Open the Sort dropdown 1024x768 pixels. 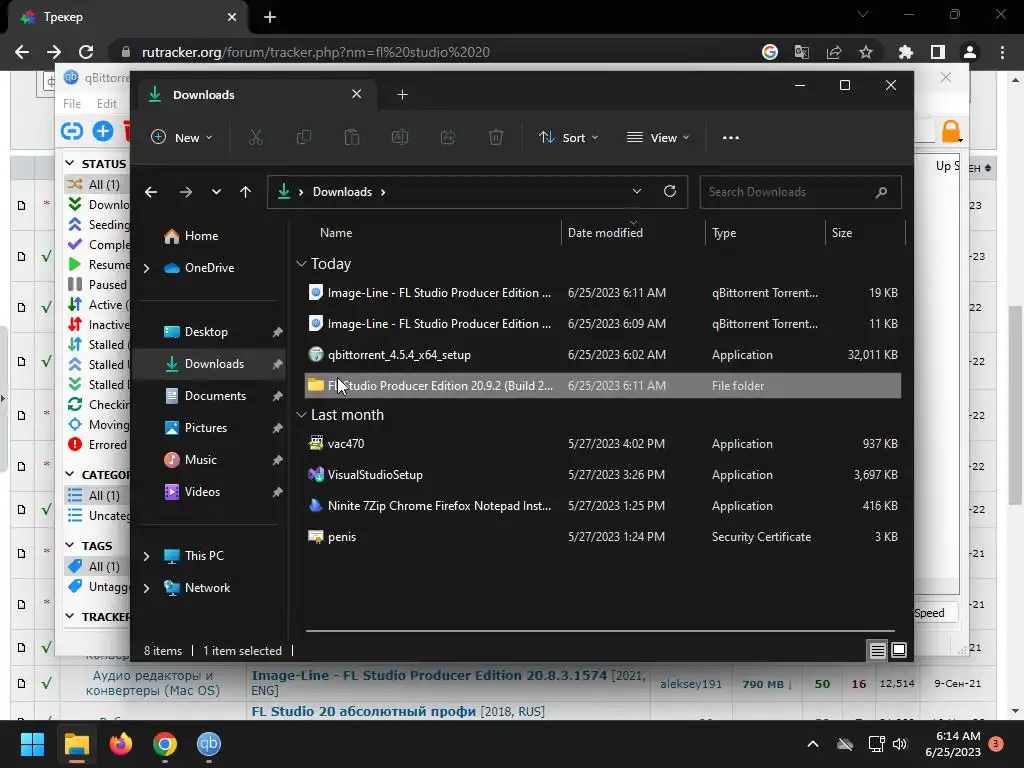(569, 138)
